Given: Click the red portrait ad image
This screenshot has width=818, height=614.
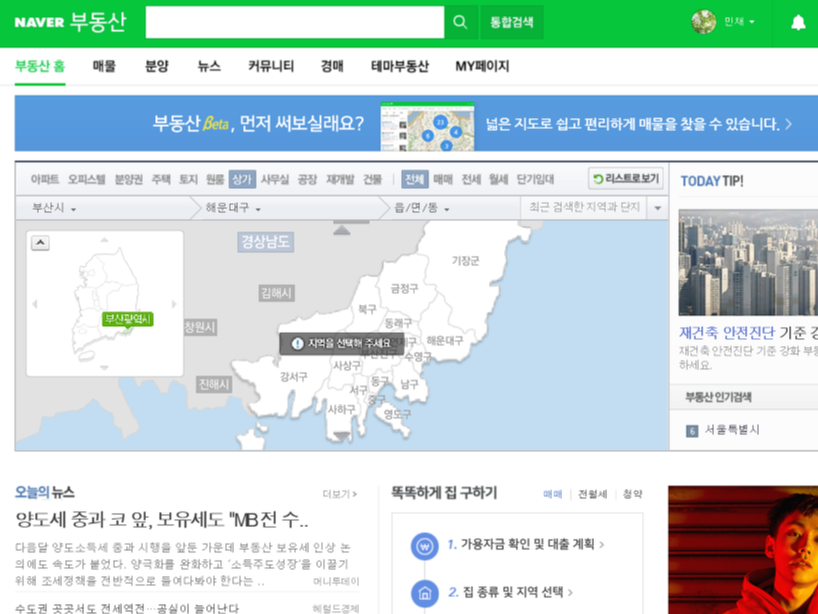Looking at the screenshot, I should (x=743, y=550).
